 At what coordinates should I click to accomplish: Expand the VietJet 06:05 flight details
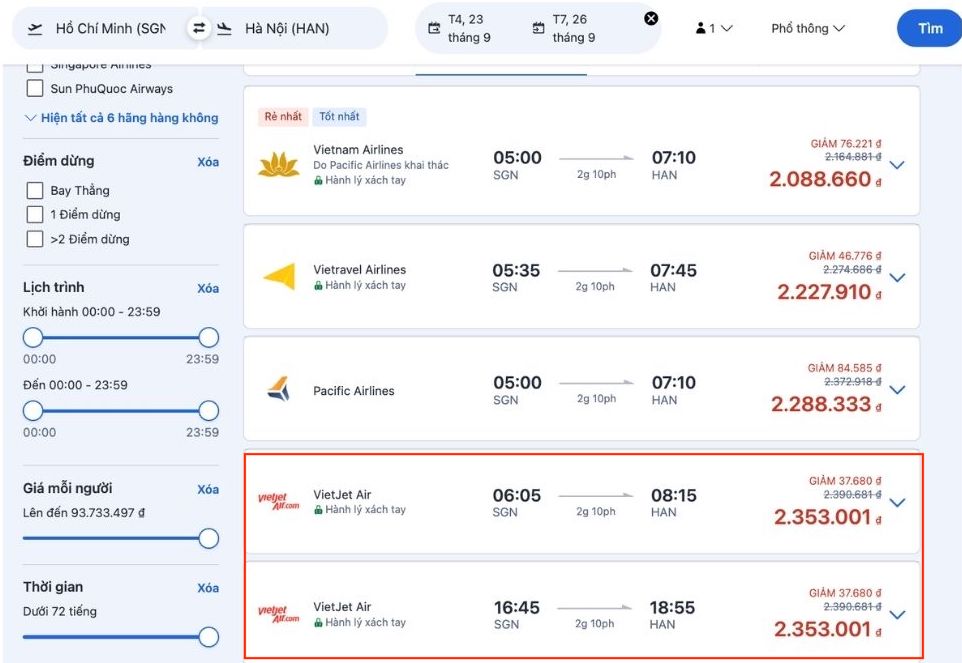click(x=897, y=503)
